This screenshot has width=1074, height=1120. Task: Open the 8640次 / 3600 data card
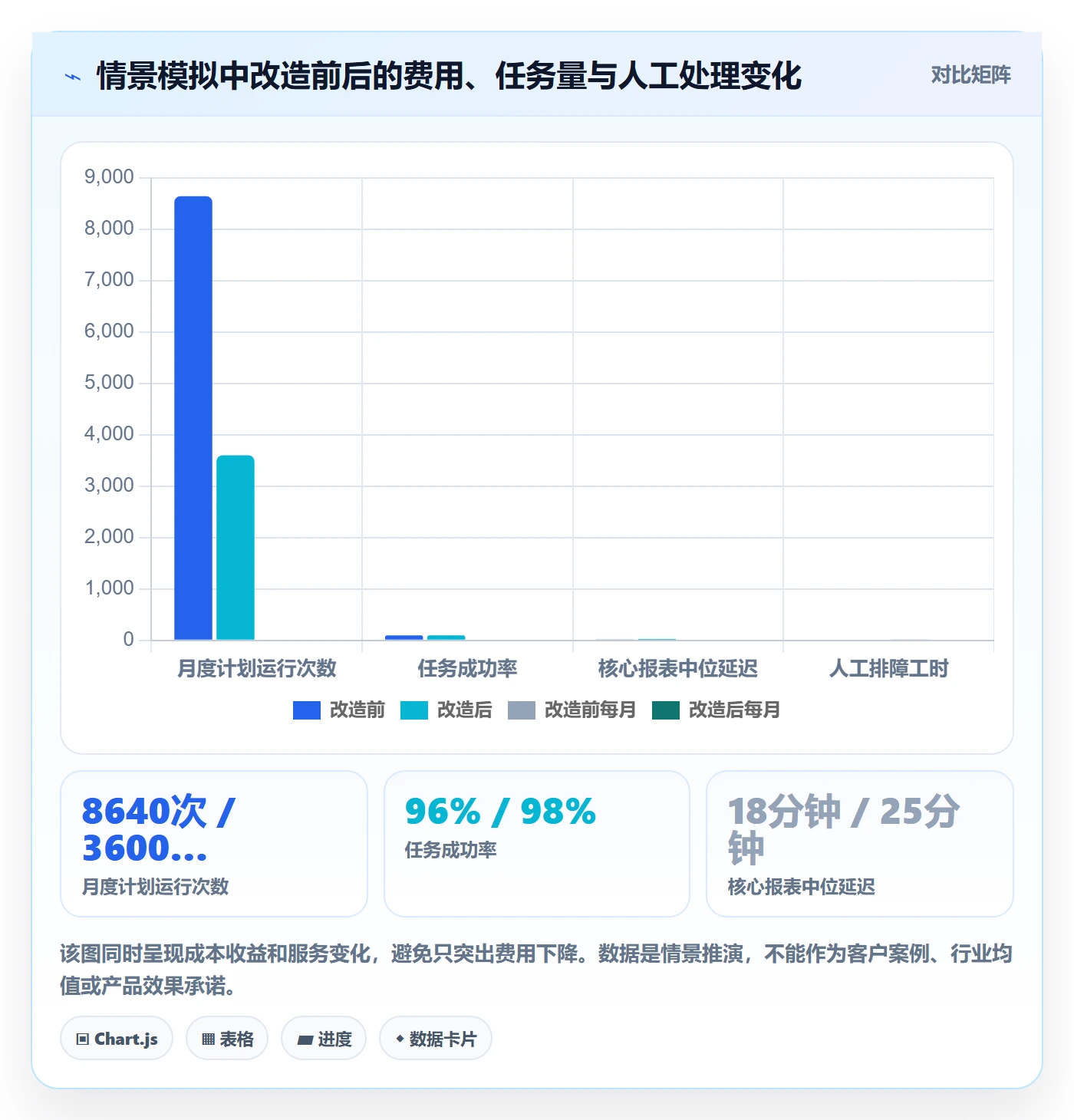coord(214,844)
